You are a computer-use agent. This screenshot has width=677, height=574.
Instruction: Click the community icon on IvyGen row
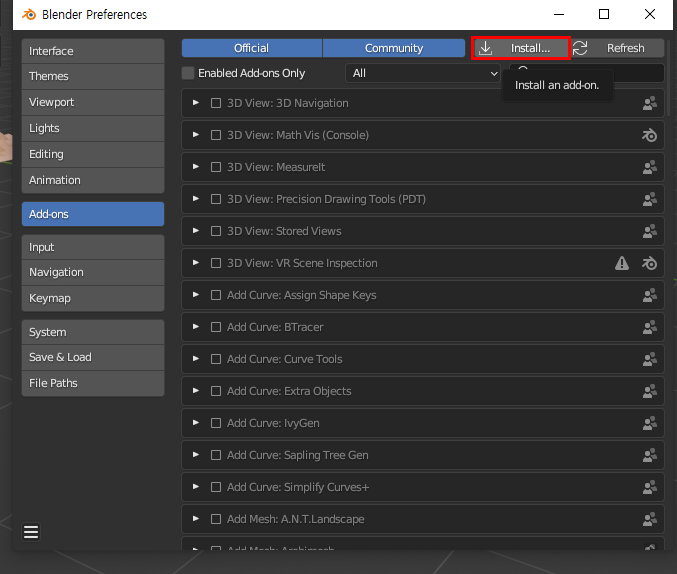click(649, 423)
